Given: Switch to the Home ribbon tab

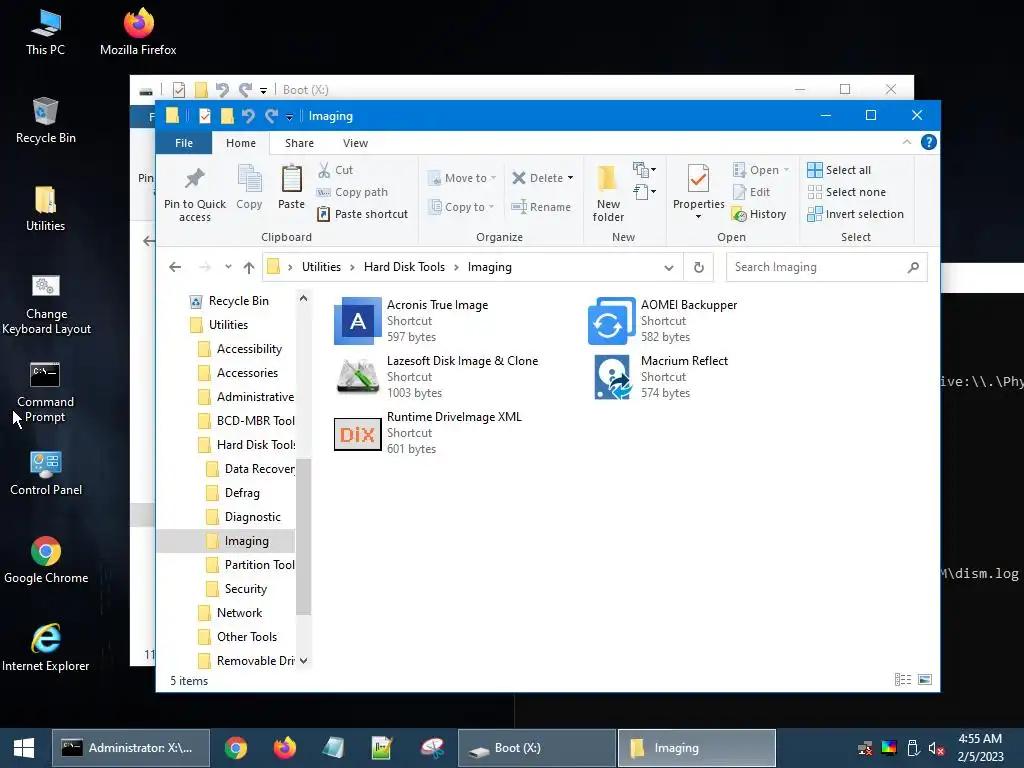Looking at the screenshot, I should pyautogui.click(x=241, y=142).
